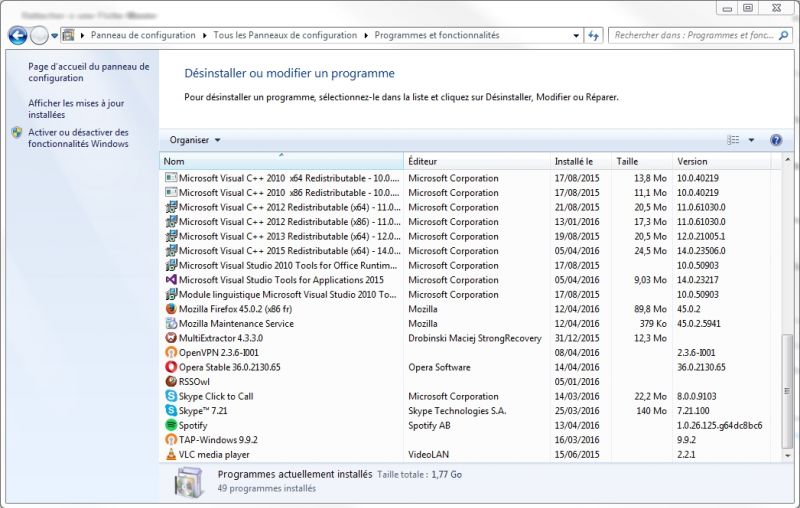This screenshot has height=508, width=800.
Task: Select the Opera Stable 36.0.2130.65 name
Action: [x=230, y=367]
